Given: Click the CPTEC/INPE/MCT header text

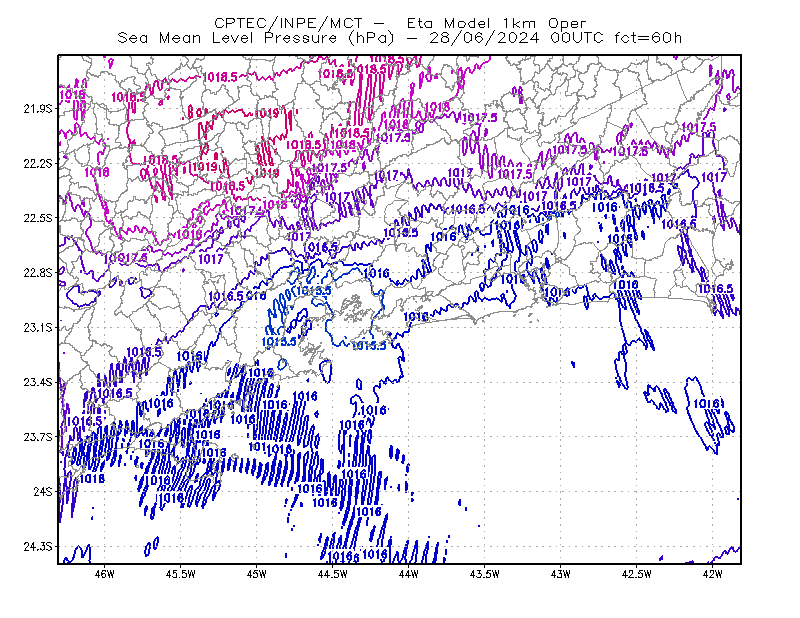Looking at the screenshot, I should (x=288, y=23).
